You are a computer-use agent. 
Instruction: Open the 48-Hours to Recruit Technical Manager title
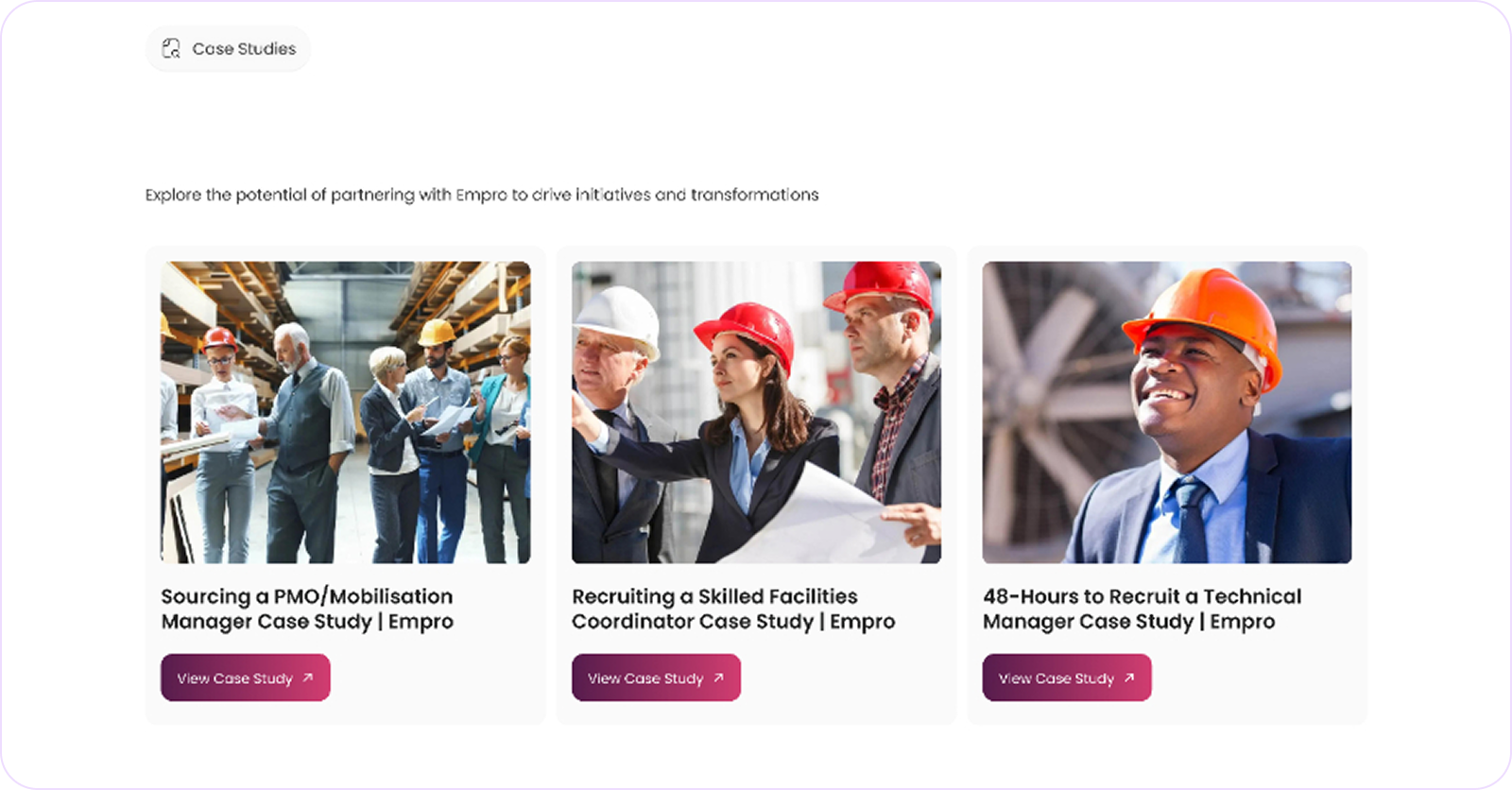pyautogui.click(x=1142, y=609)
